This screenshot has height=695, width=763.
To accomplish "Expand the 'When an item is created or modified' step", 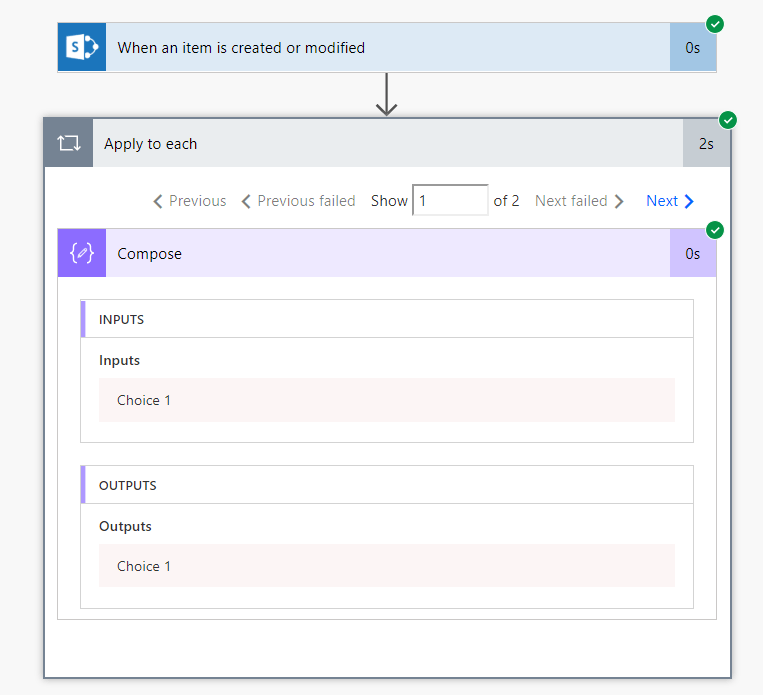I will (x=387, y=47).
